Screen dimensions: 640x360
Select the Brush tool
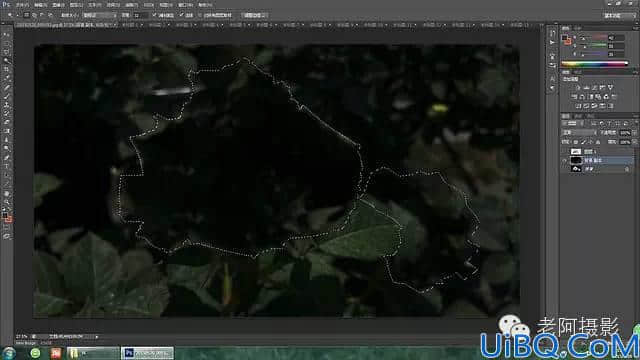click(6, 96)
